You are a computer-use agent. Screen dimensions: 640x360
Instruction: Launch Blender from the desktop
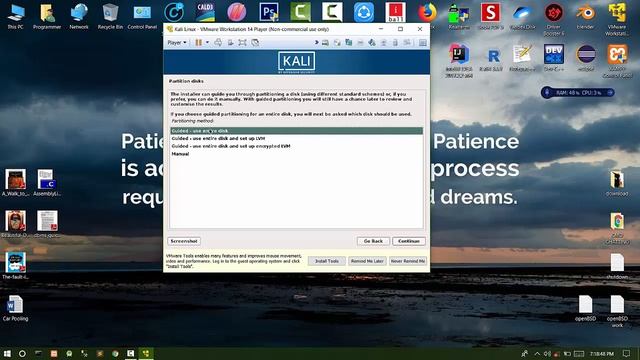[x=585, y=16]
